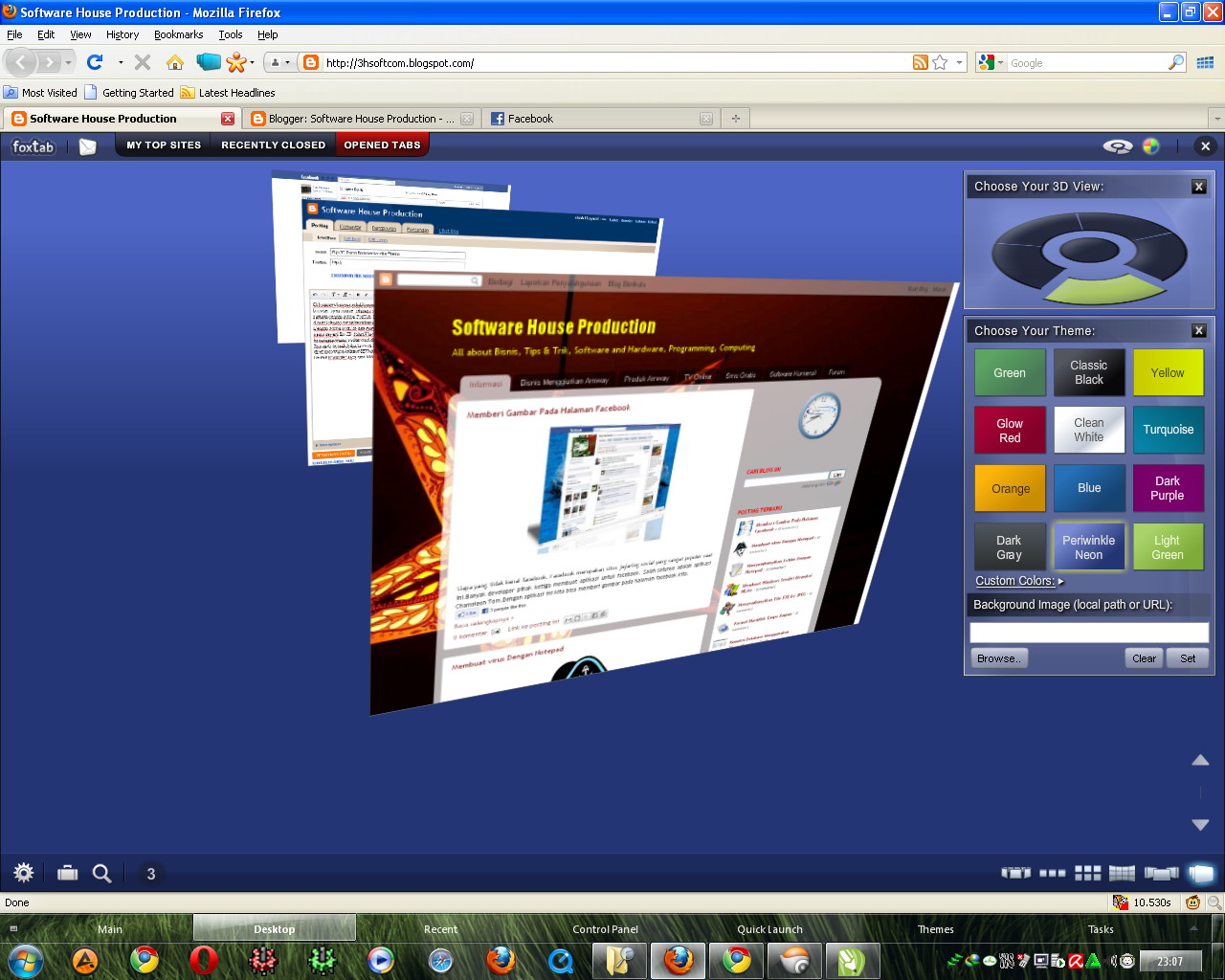Choose the Periwinkle Neon theme

pos(1088,547)
